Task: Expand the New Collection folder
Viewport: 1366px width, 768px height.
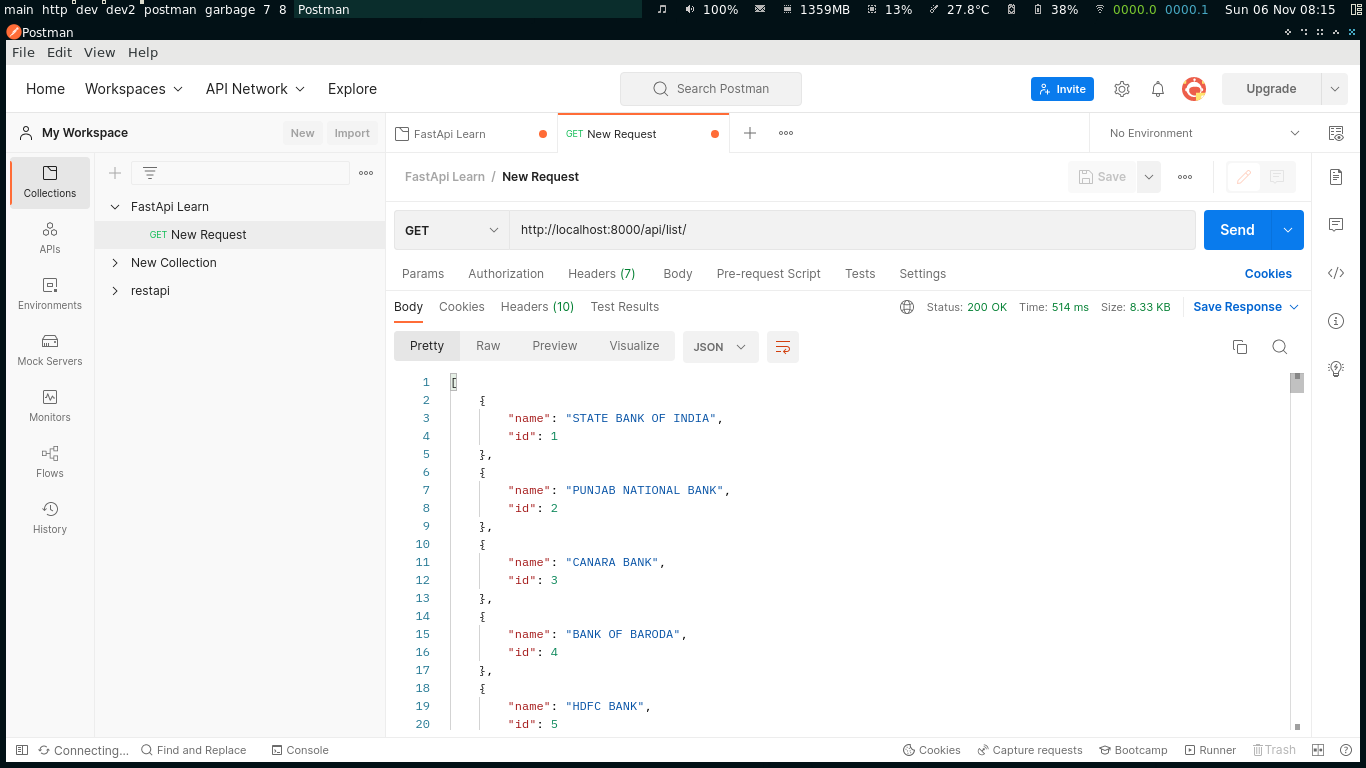Action: pyautogui.click(x=115, y=263)
